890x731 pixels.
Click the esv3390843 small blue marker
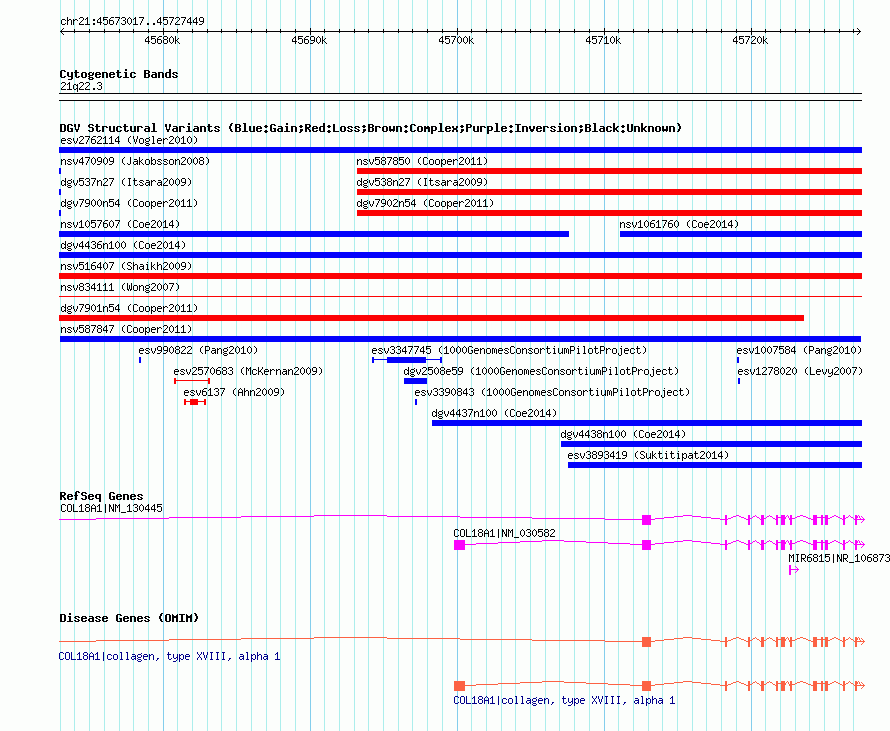click(415, 402)
